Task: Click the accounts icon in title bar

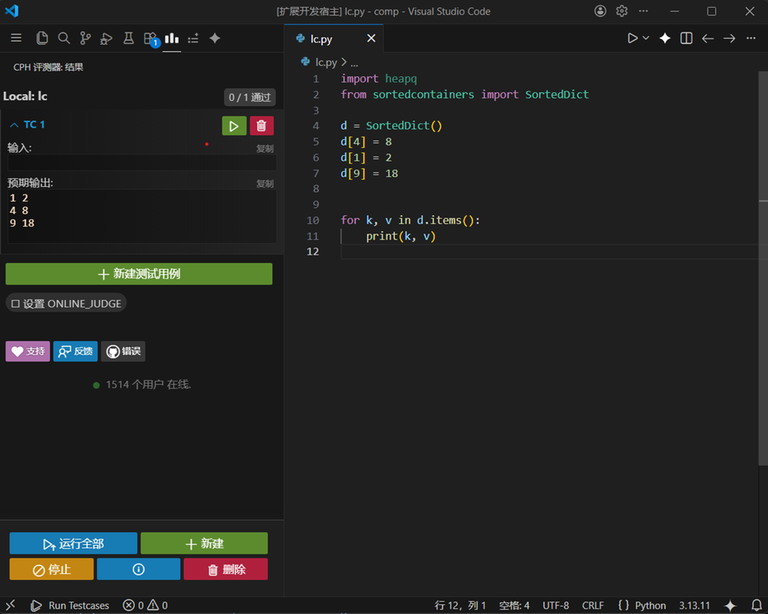Action: [x=600, y=11]
